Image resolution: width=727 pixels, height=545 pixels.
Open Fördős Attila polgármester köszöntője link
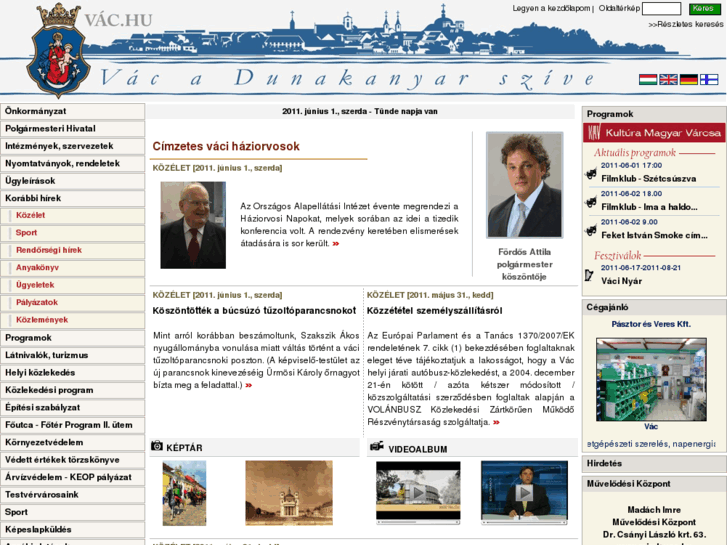pos(524,264)
